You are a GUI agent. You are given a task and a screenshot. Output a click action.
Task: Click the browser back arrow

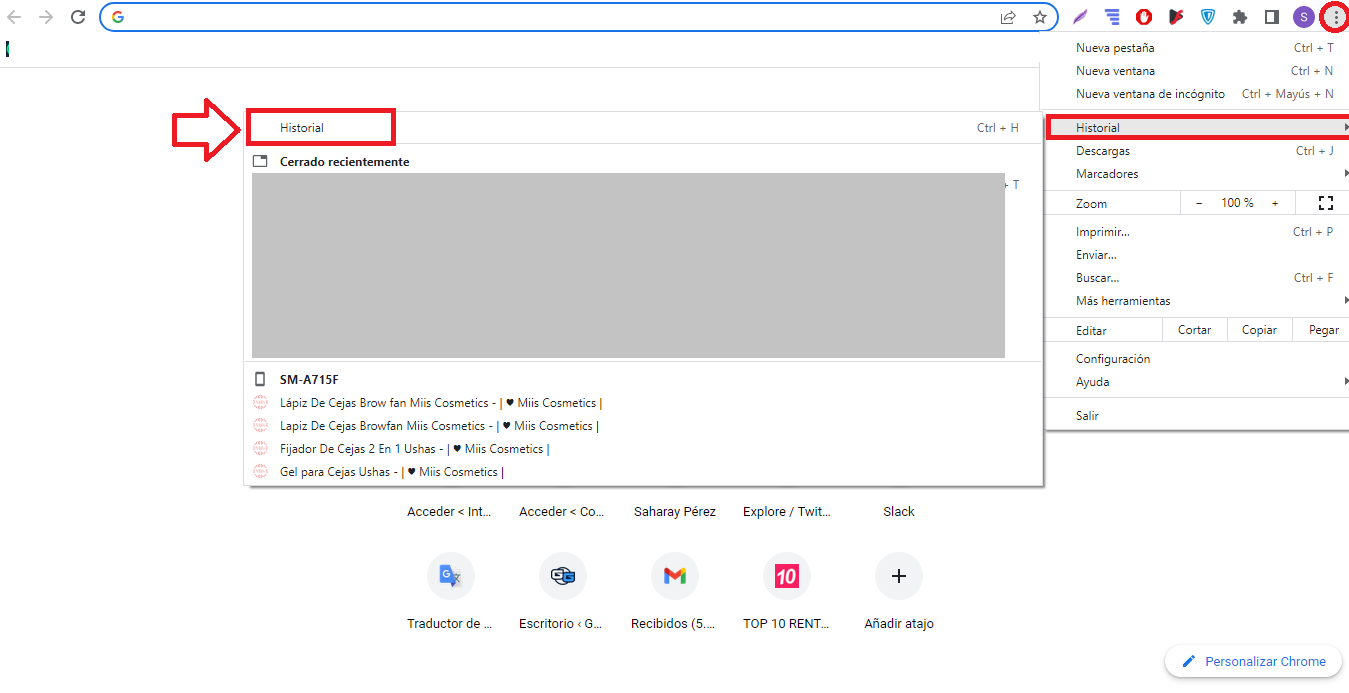point(14,17)
